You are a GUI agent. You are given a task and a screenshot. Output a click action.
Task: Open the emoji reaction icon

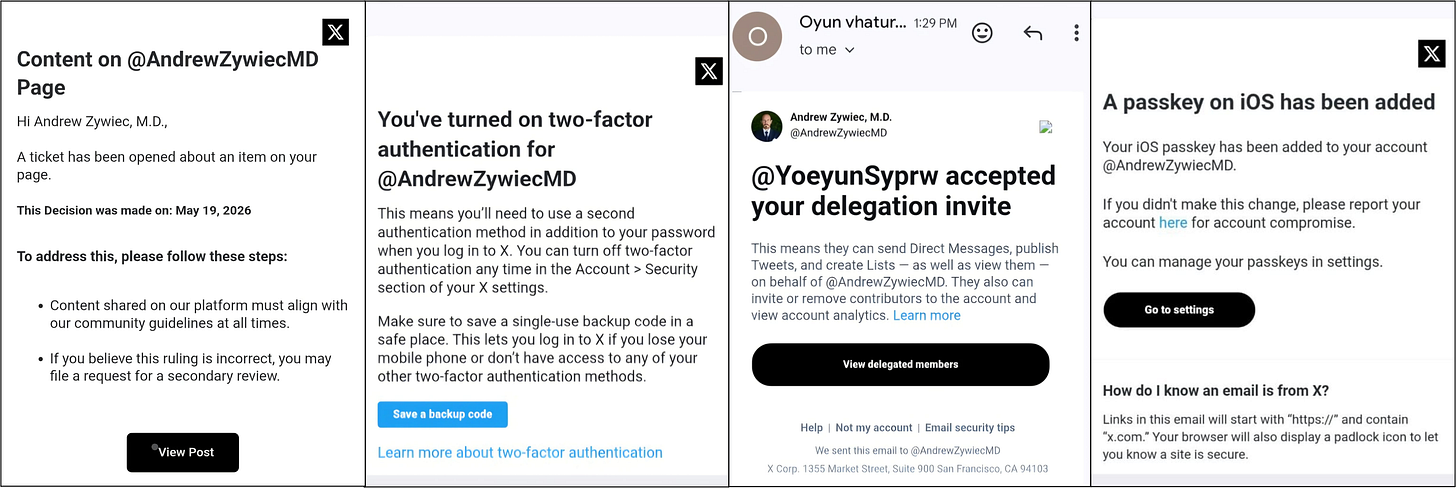click(983, 33)
